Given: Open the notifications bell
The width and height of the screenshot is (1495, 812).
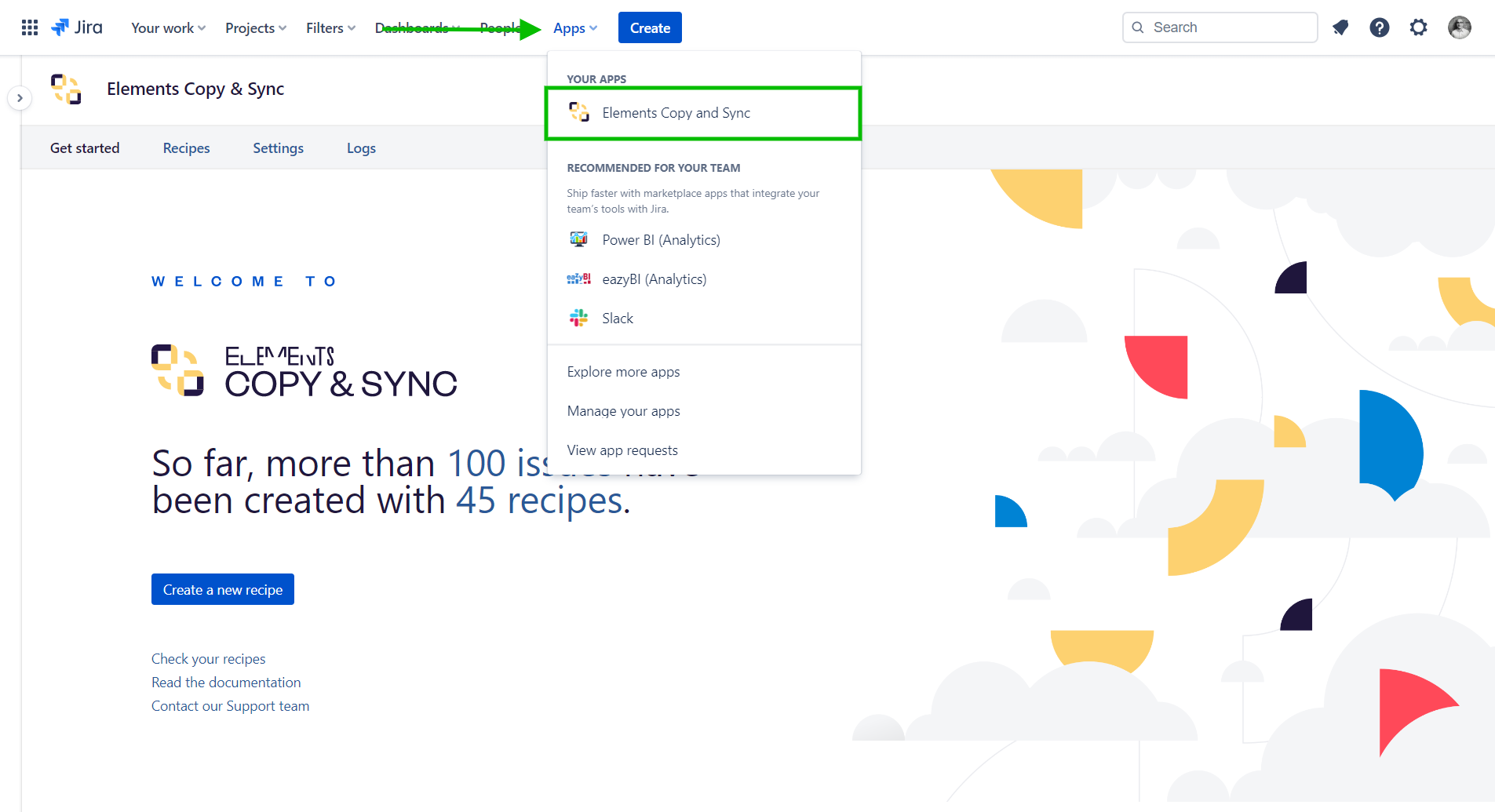Looking at the screenshot, I should coord(1340,27).
